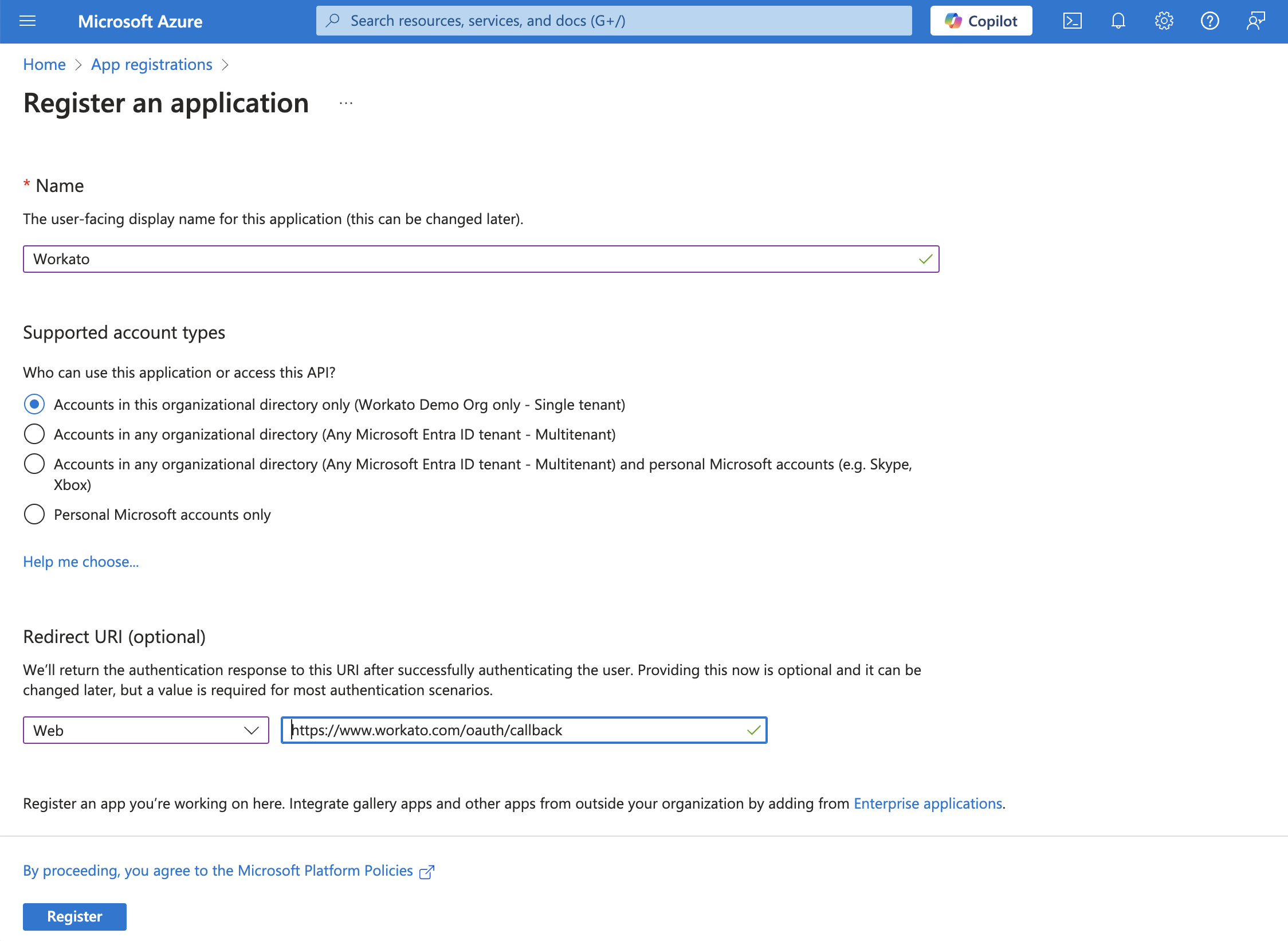Open the Help me choose link
This screenshot has height=941, width=1288.
(81, 562)
